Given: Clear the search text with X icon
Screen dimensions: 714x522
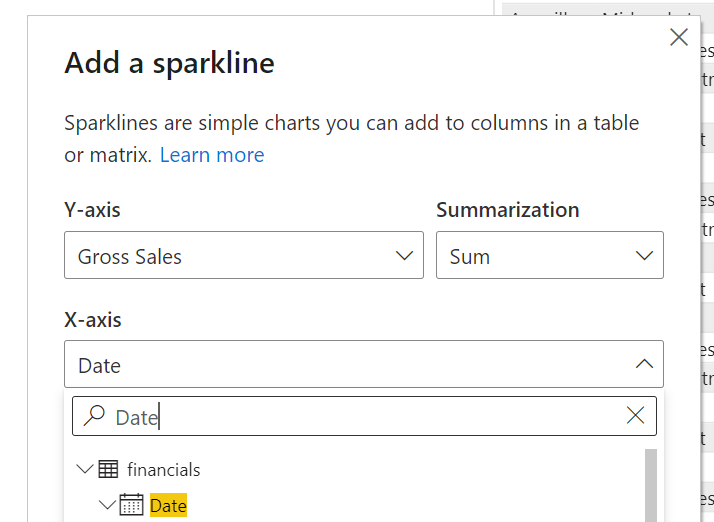Looking at the screenshot, I should (635, 416).
